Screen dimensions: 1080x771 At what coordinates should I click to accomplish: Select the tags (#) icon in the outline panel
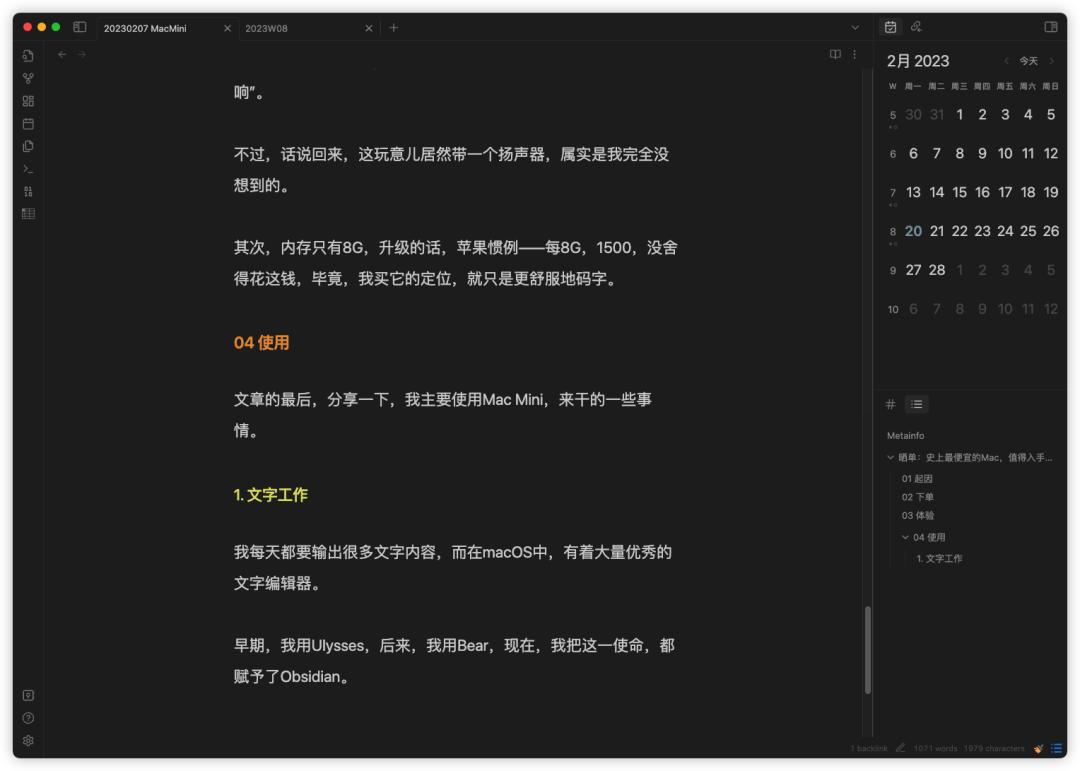(890, 404)
